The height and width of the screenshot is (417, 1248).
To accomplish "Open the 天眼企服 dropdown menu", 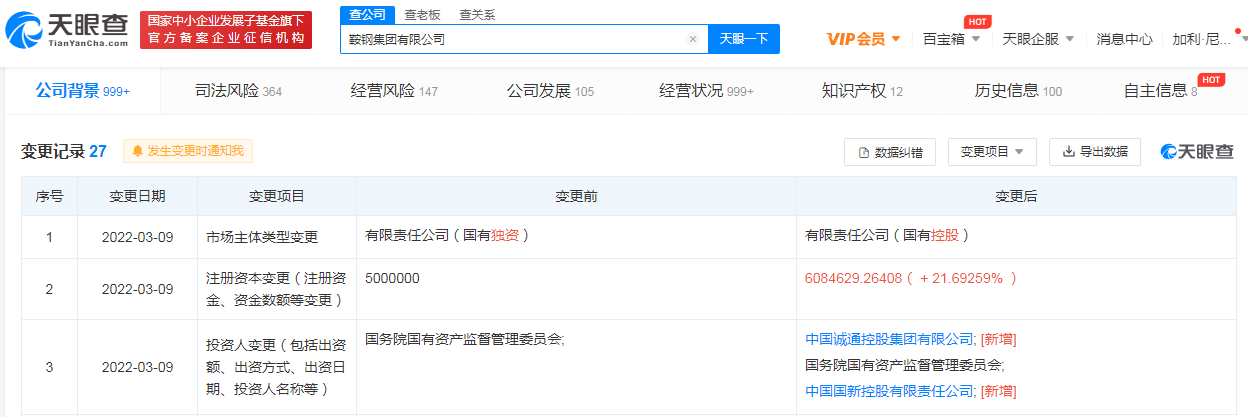I will tap(1038, 39).
